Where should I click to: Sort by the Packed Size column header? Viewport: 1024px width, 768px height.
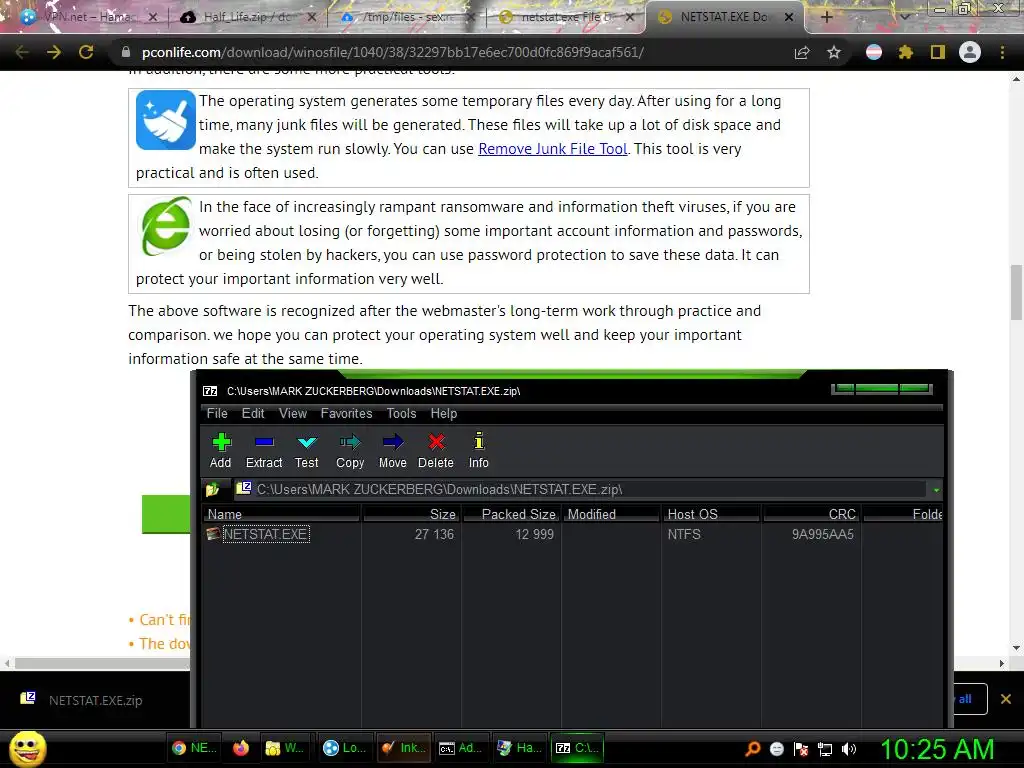511,515
